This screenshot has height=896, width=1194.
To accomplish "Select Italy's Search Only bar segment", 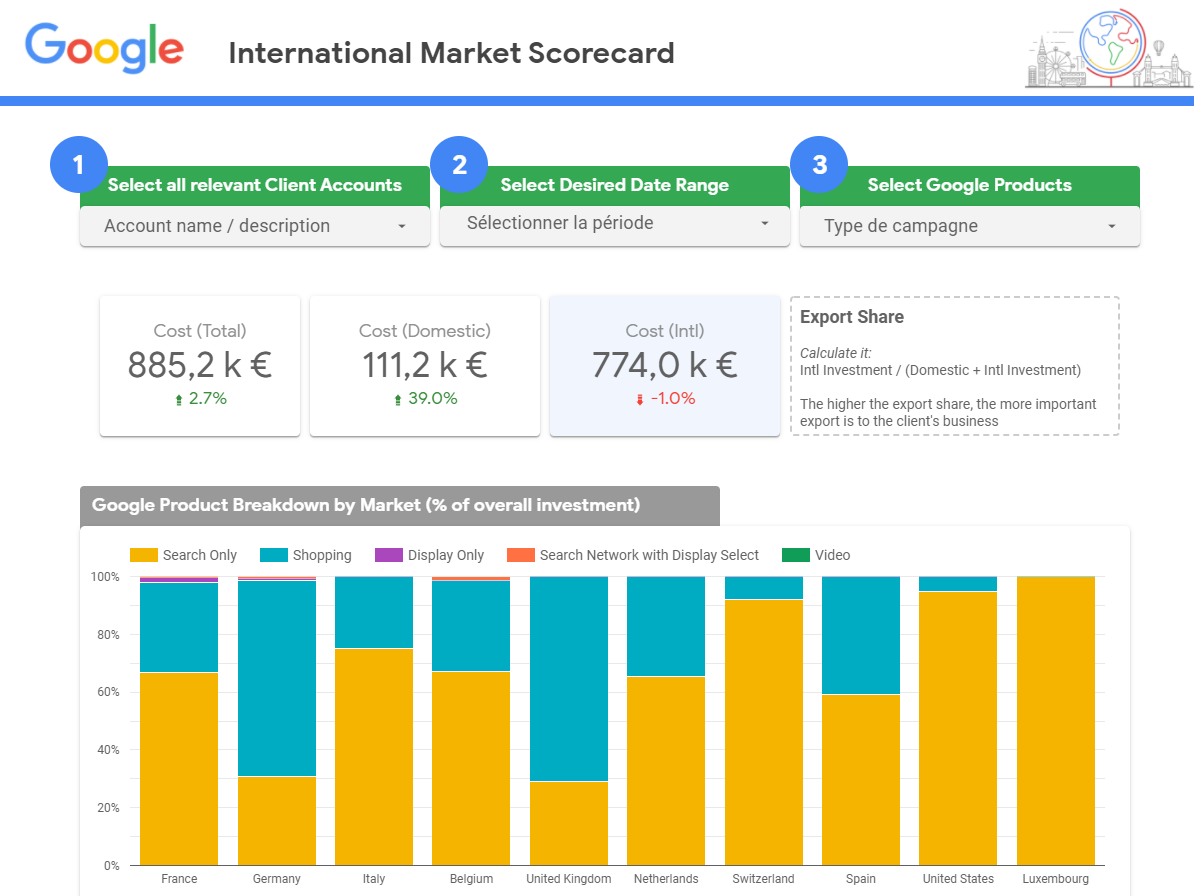I will pyautogui.click(x=374, y=757).
